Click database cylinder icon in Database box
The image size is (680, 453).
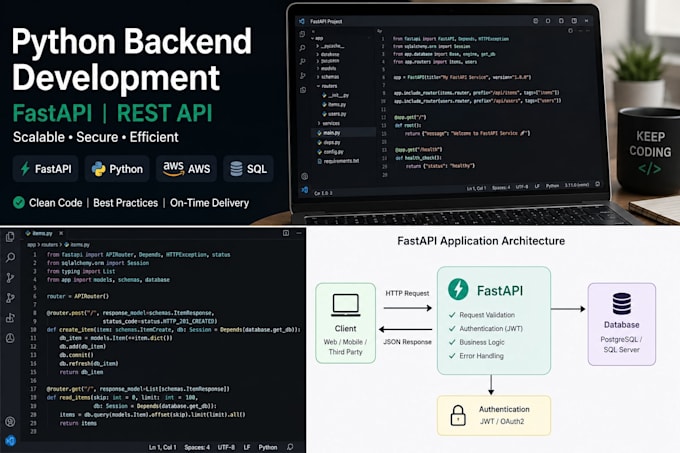click(x=621, y=303)
